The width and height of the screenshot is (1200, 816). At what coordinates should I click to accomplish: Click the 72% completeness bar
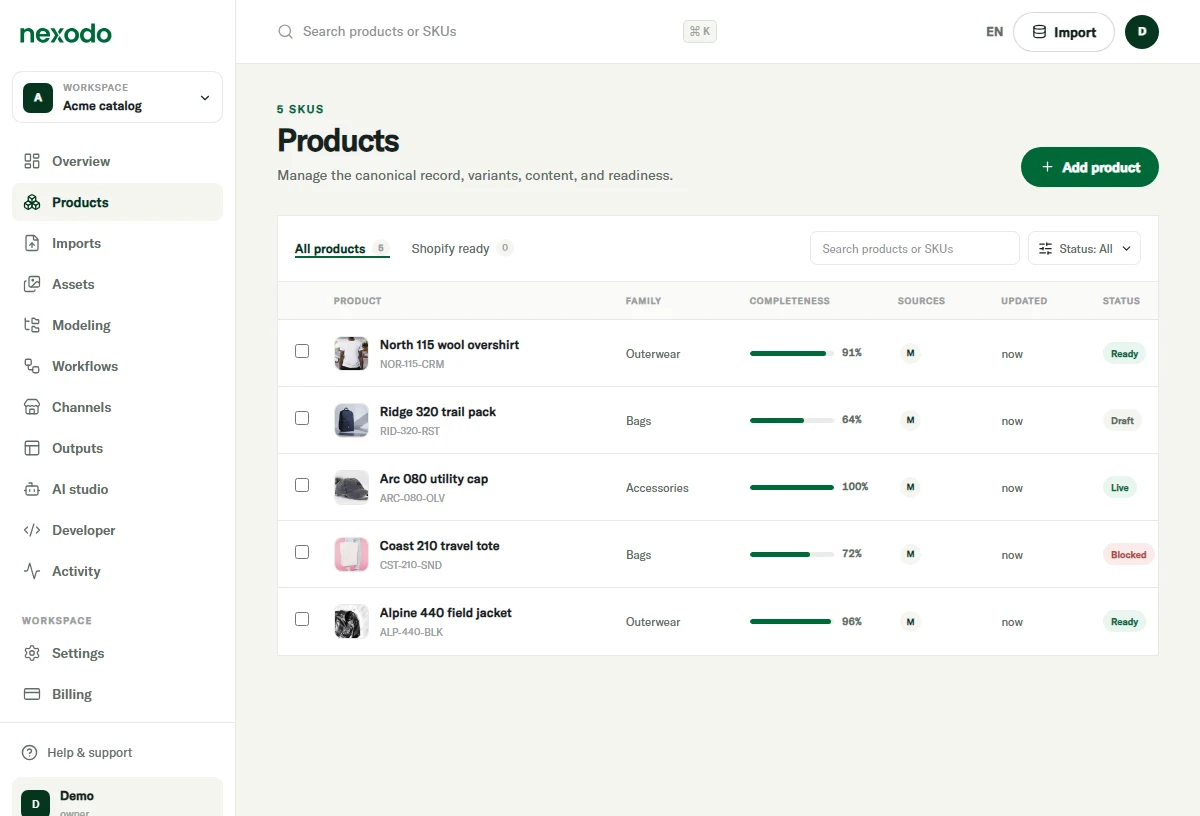pyautogui.click(x=792, y=554)
